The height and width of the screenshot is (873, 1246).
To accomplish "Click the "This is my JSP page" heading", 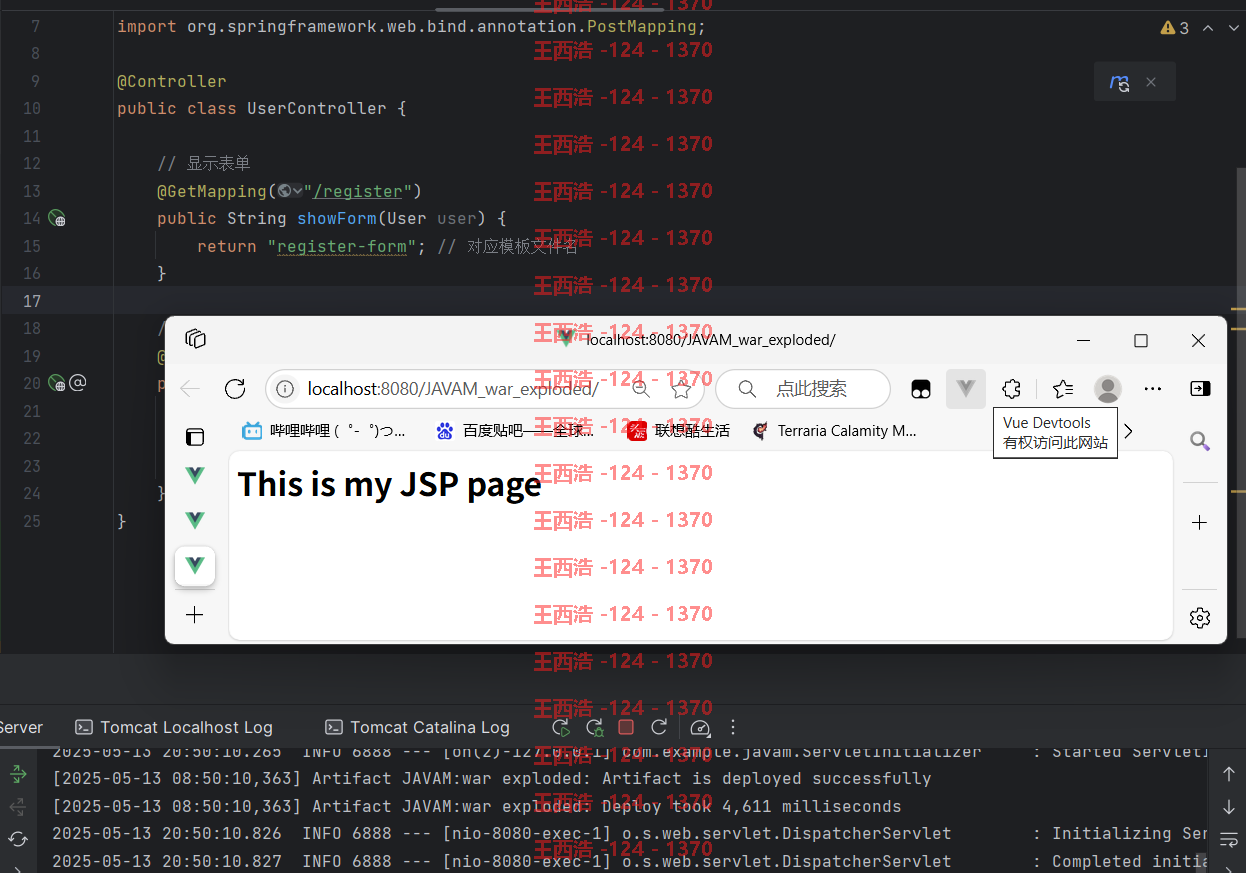I will (x=389, y=484).
